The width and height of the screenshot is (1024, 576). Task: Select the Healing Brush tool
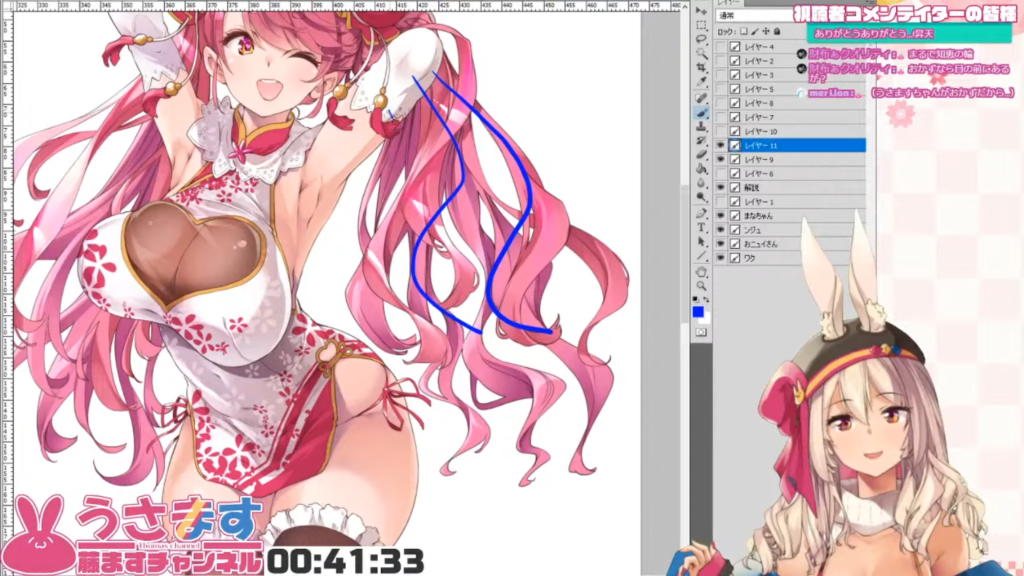click(x=701, y=98)
